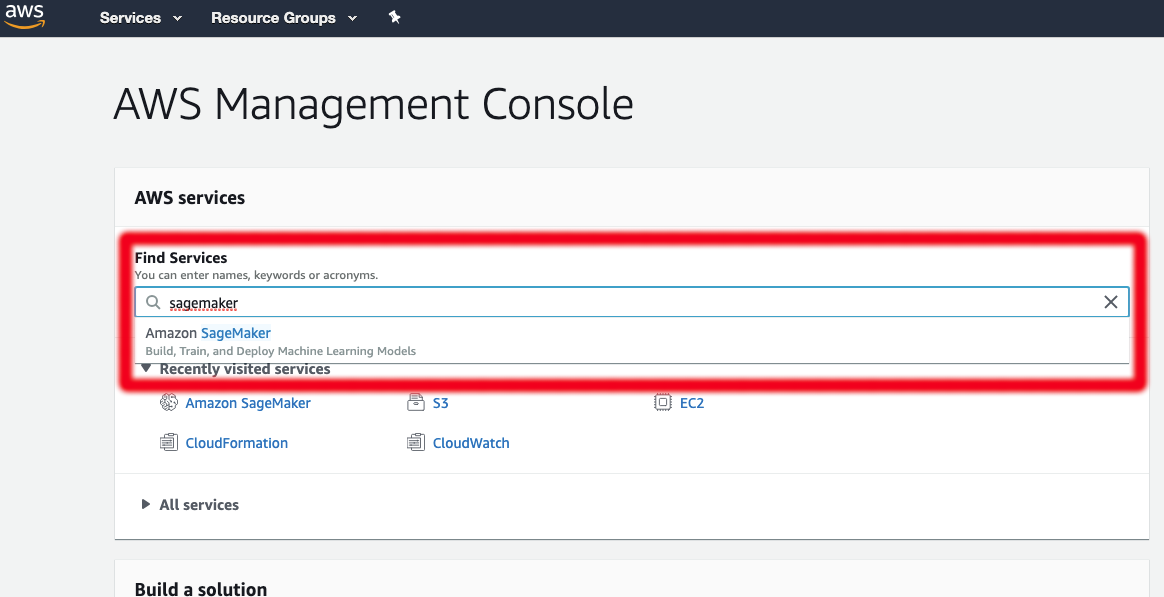The width and height of the screenshot is (1164, 597).
Task: Click the pushpin shortcut icon
Action: click(394, 17)
